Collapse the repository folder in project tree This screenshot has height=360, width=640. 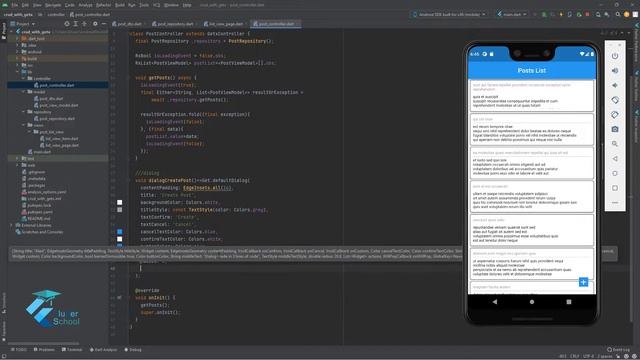[24, 111]
